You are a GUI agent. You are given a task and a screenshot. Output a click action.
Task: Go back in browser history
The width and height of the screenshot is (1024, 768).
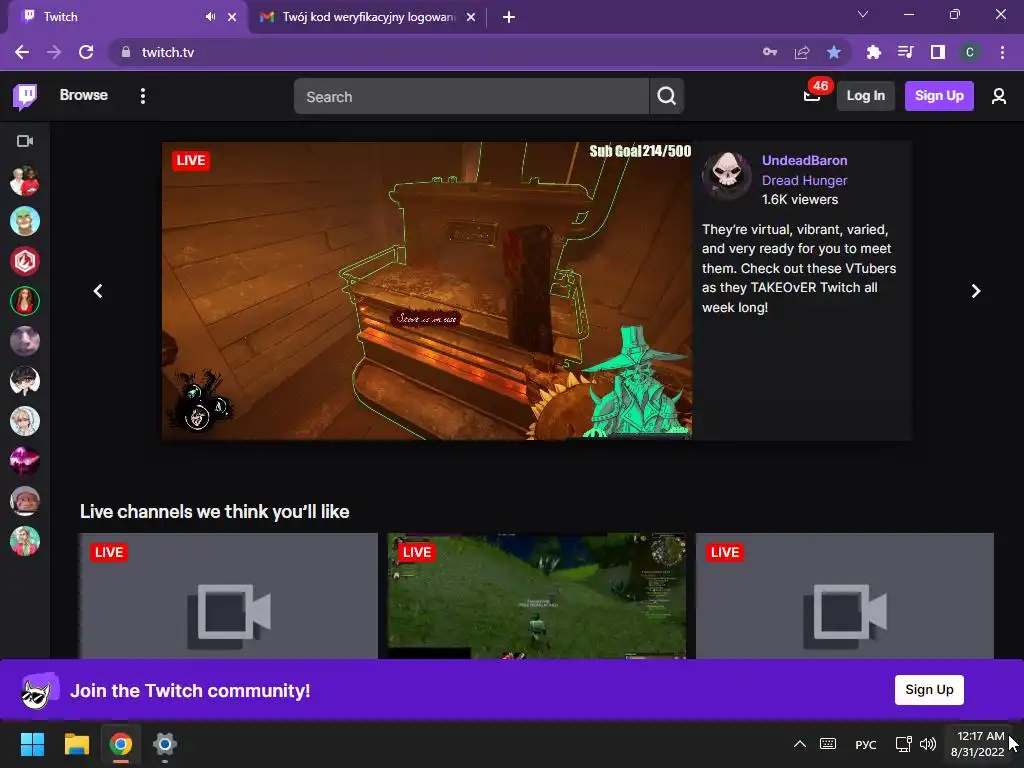point(22,52)
